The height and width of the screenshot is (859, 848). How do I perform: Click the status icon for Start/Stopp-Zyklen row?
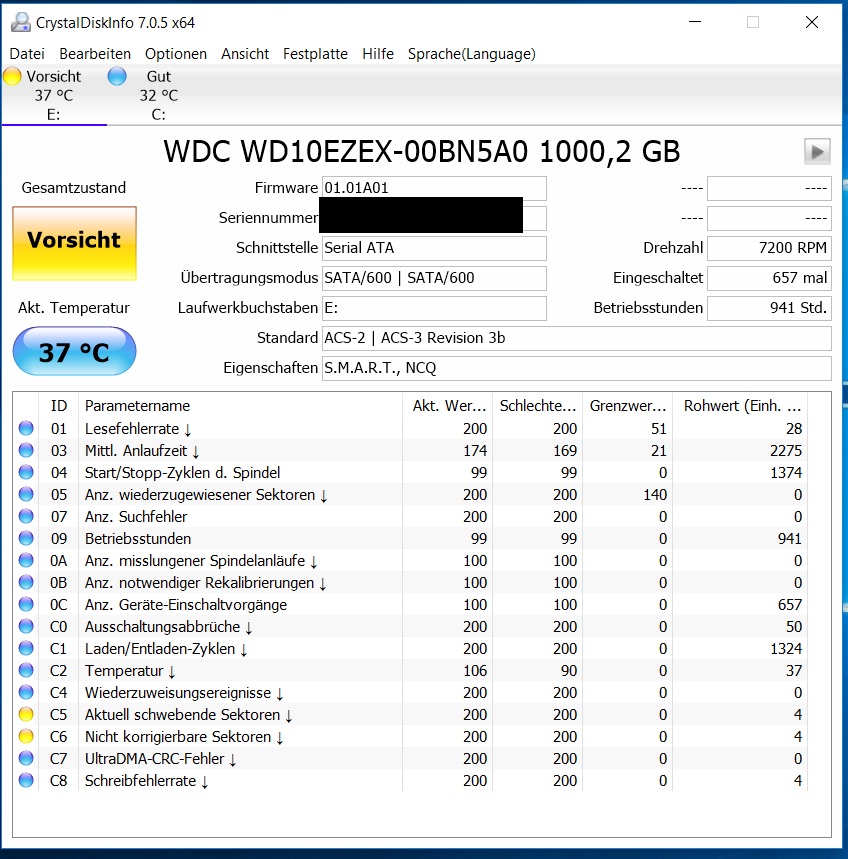(x=26, y=472)
